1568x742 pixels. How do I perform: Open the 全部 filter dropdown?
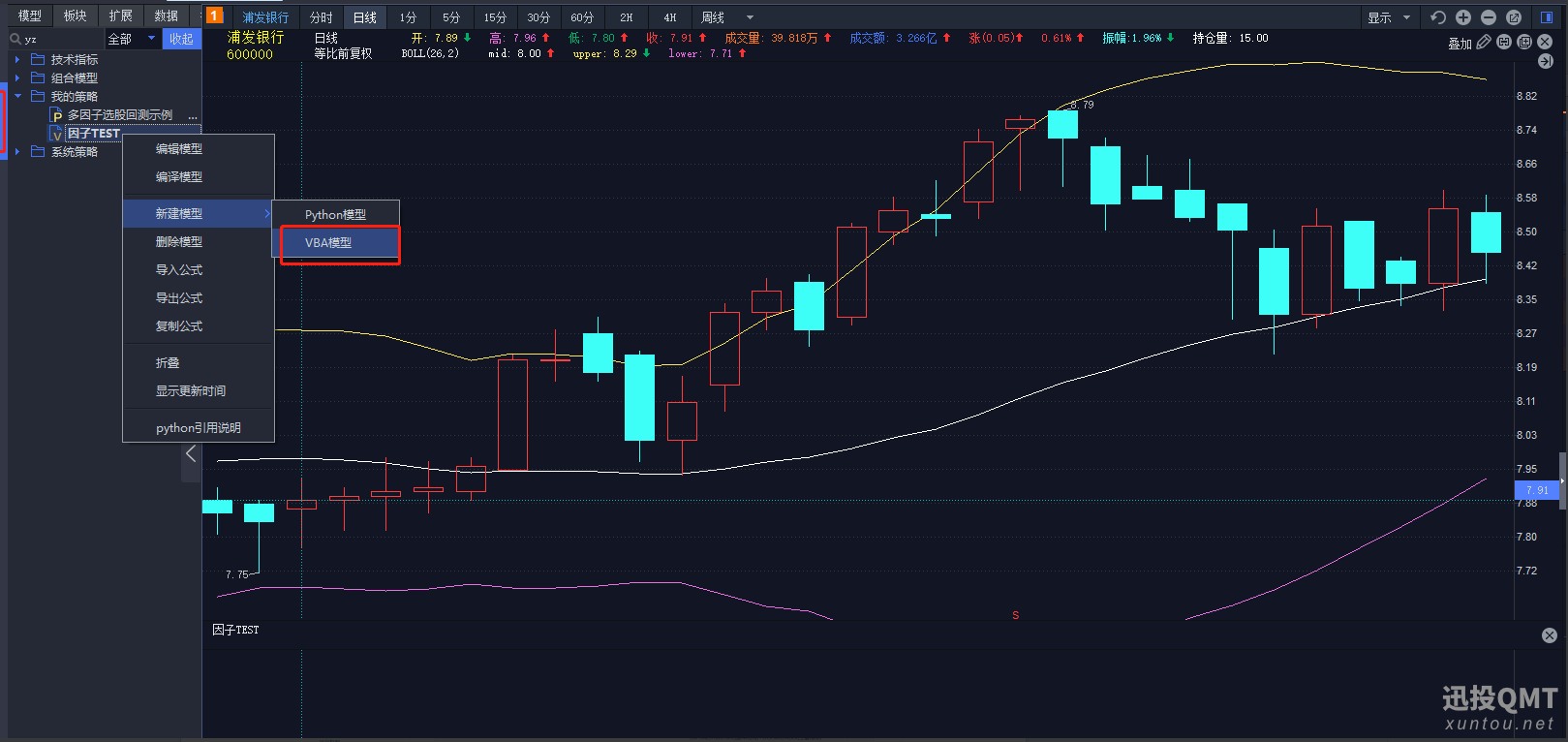pos(132,39)
